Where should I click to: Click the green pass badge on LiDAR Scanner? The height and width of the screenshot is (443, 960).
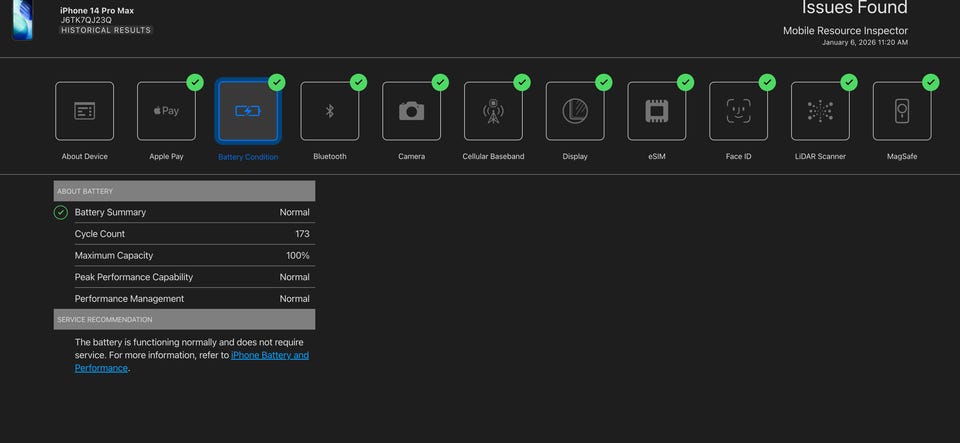click(x=849, y=82)
